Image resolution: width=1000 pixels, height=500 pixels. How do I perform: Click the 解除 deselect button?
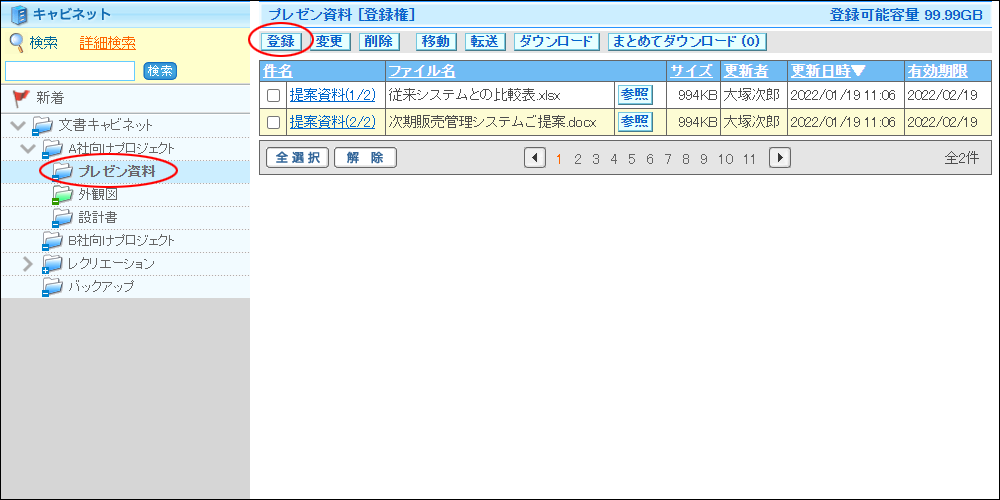365,158
